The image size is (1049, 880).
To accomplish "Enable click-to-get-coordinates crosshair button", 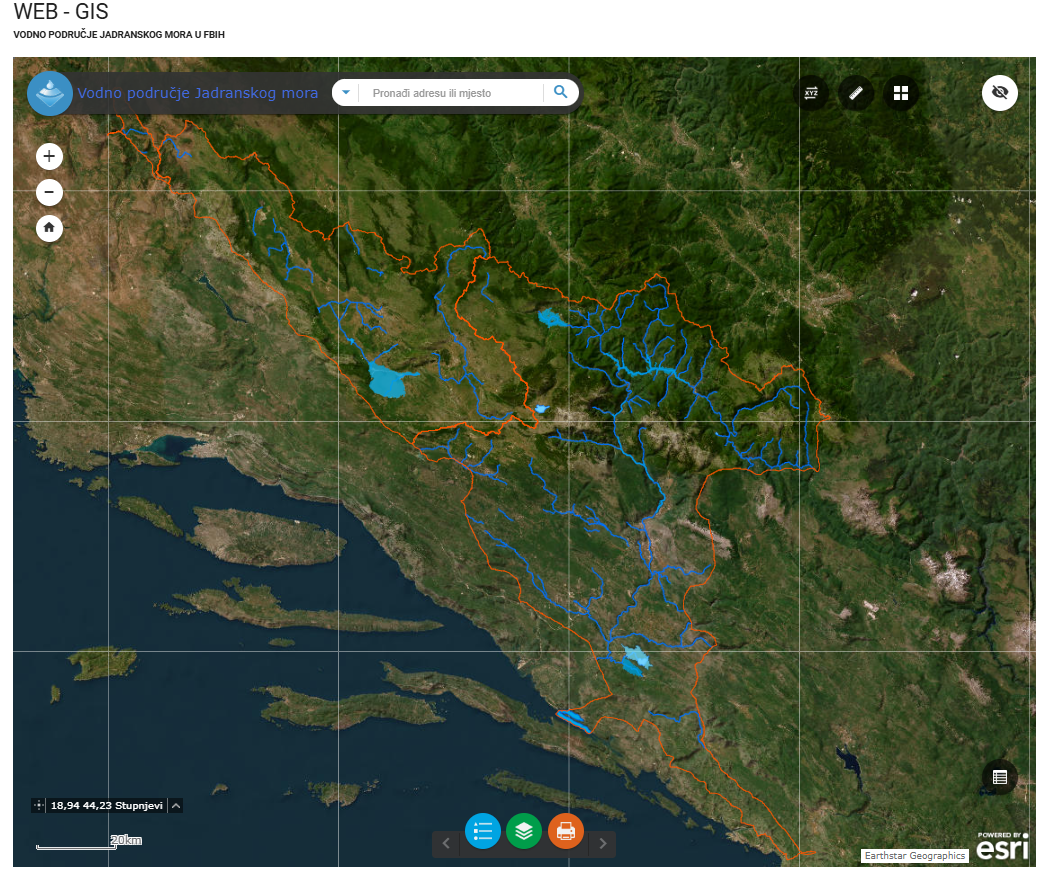I will pyautogui.click(x=39, y=805).
